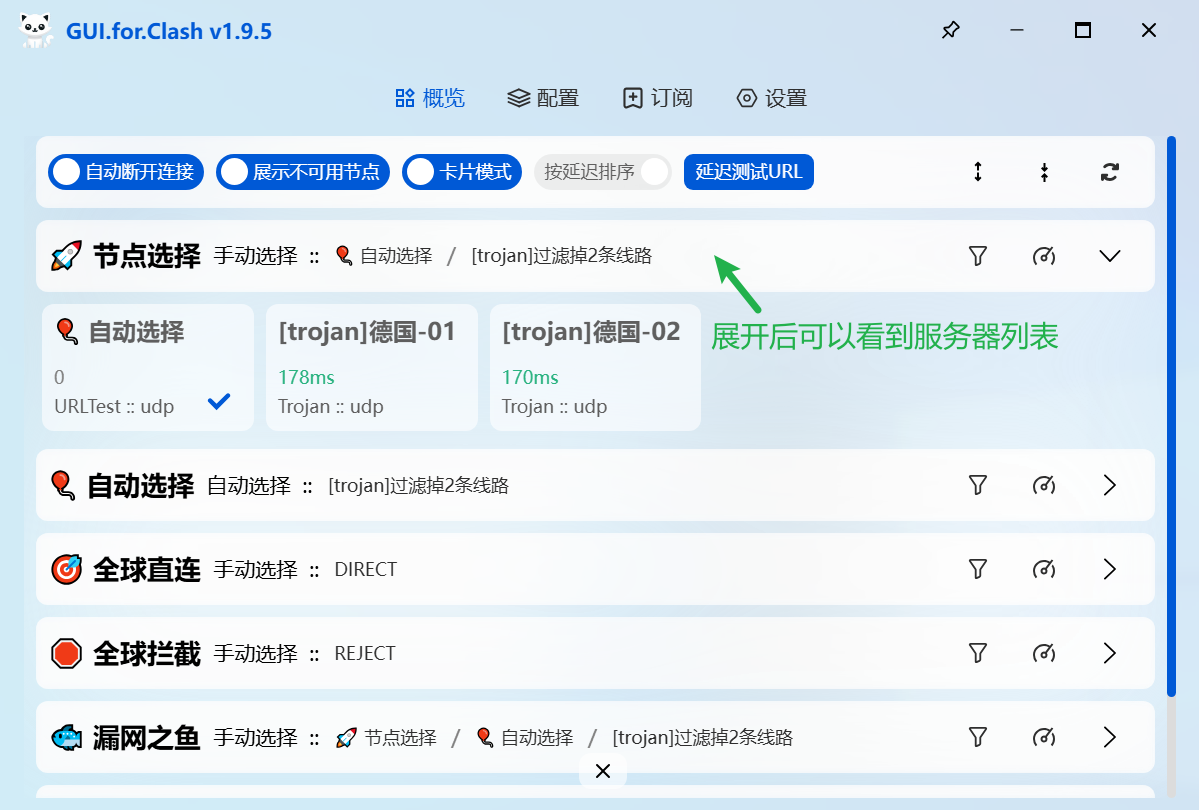Click filter icon in 全球直连 row
The height and width of the screenshot is (810, 1199).
[978, 569]
